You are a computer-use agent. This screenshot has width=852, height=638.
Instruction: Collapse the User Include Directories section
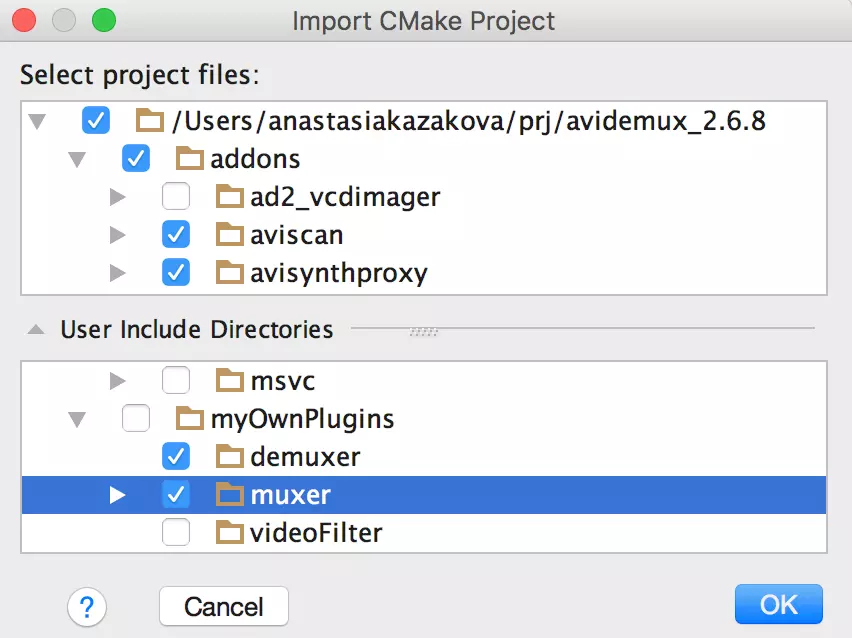tap(36, 329)
